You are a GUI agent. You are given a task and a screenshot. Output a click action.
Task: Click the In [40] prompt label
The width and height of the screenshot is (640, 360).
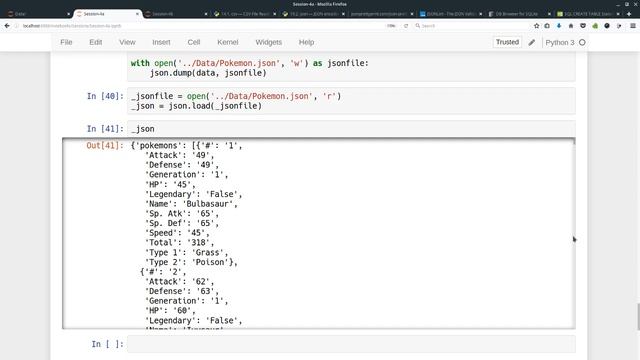click(105, 96)
